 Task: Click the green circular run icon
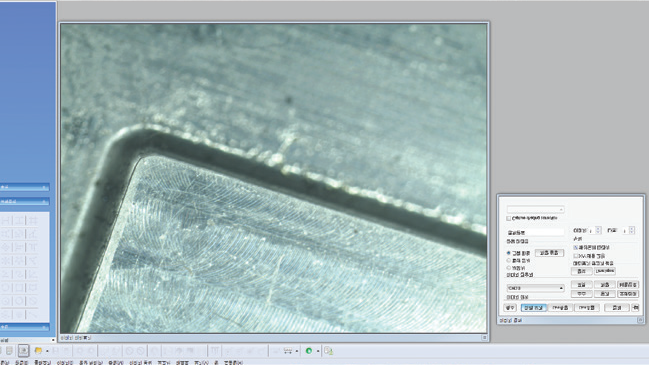click(309, 351)
